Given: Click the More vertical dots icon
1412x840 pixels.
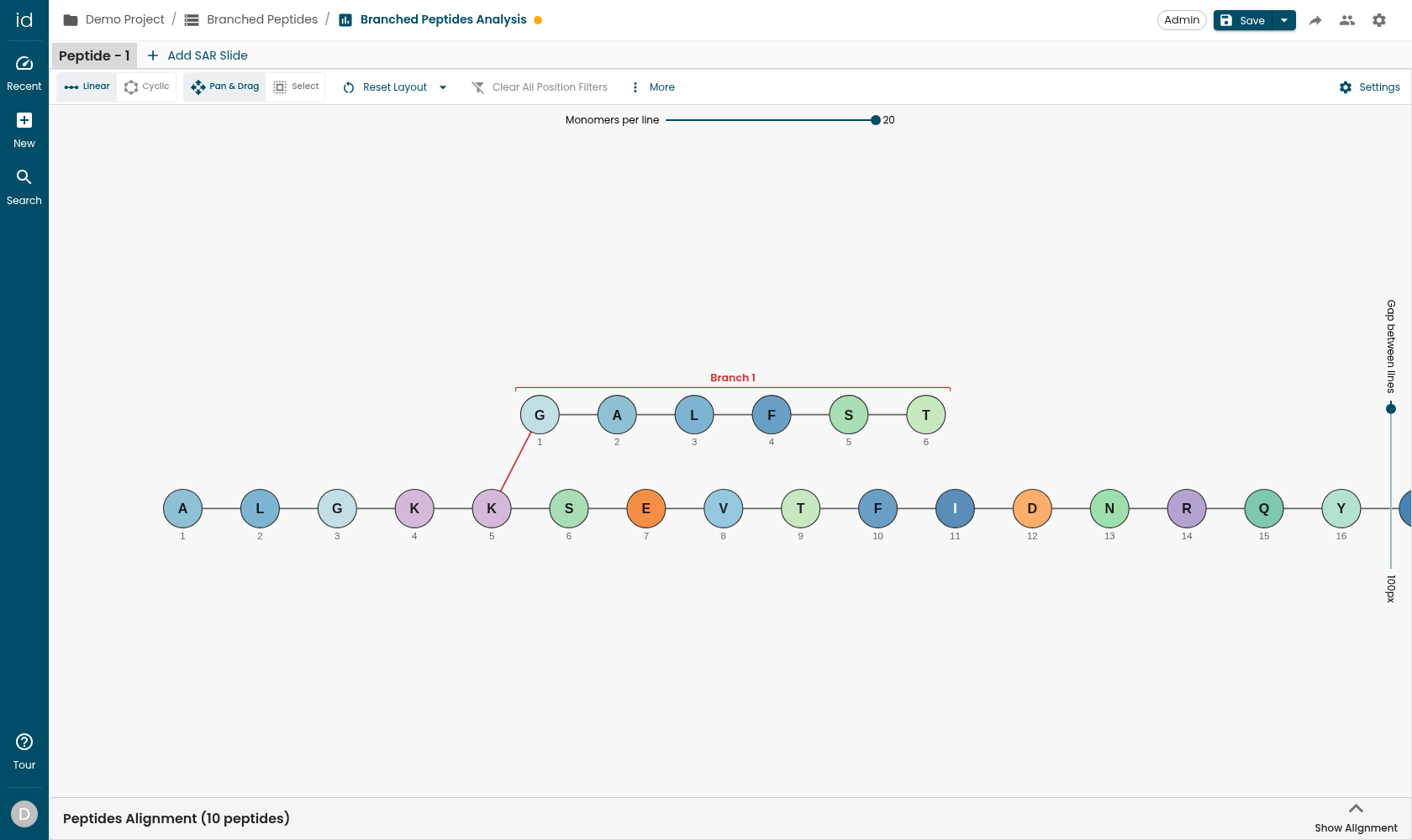Looking at the screenshot, I should [x=635, y=87].
